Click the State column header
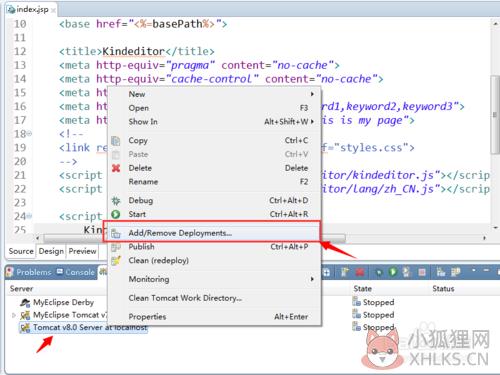Screen dimensions: 500x375 [x=363, y=289]
